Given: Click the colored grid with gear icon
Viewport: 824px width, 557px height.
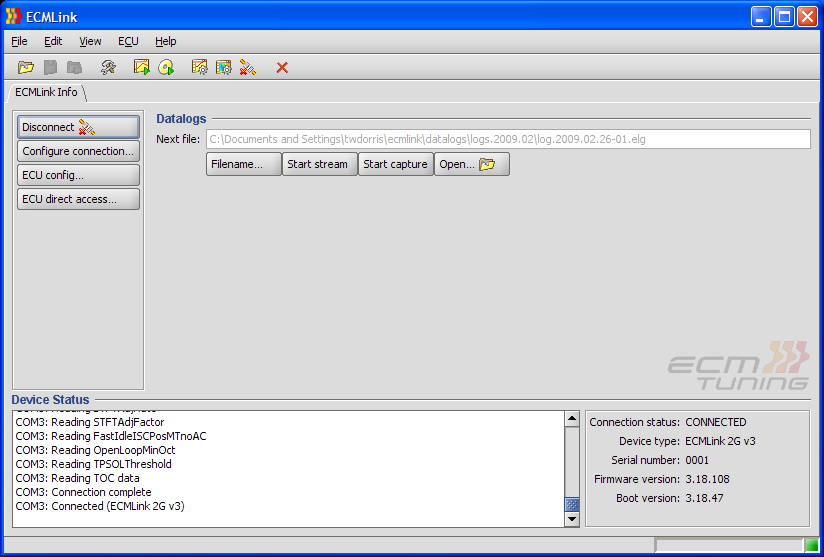Looking at the screenshot, I should point(224,67).
